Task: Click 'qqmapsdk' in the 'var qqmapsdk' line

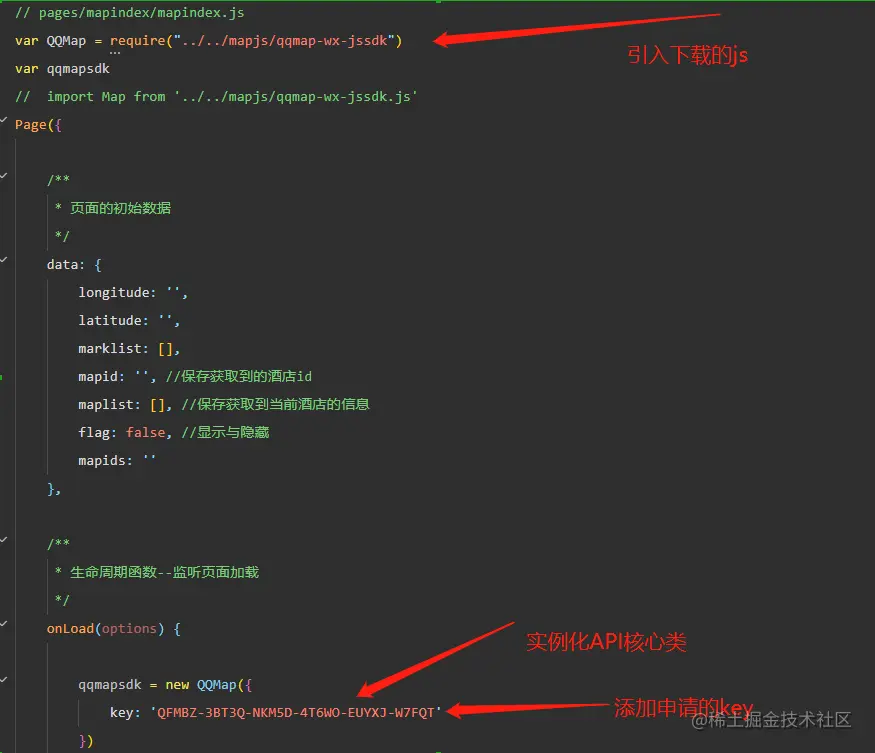Action: click(x=78, y=69)
